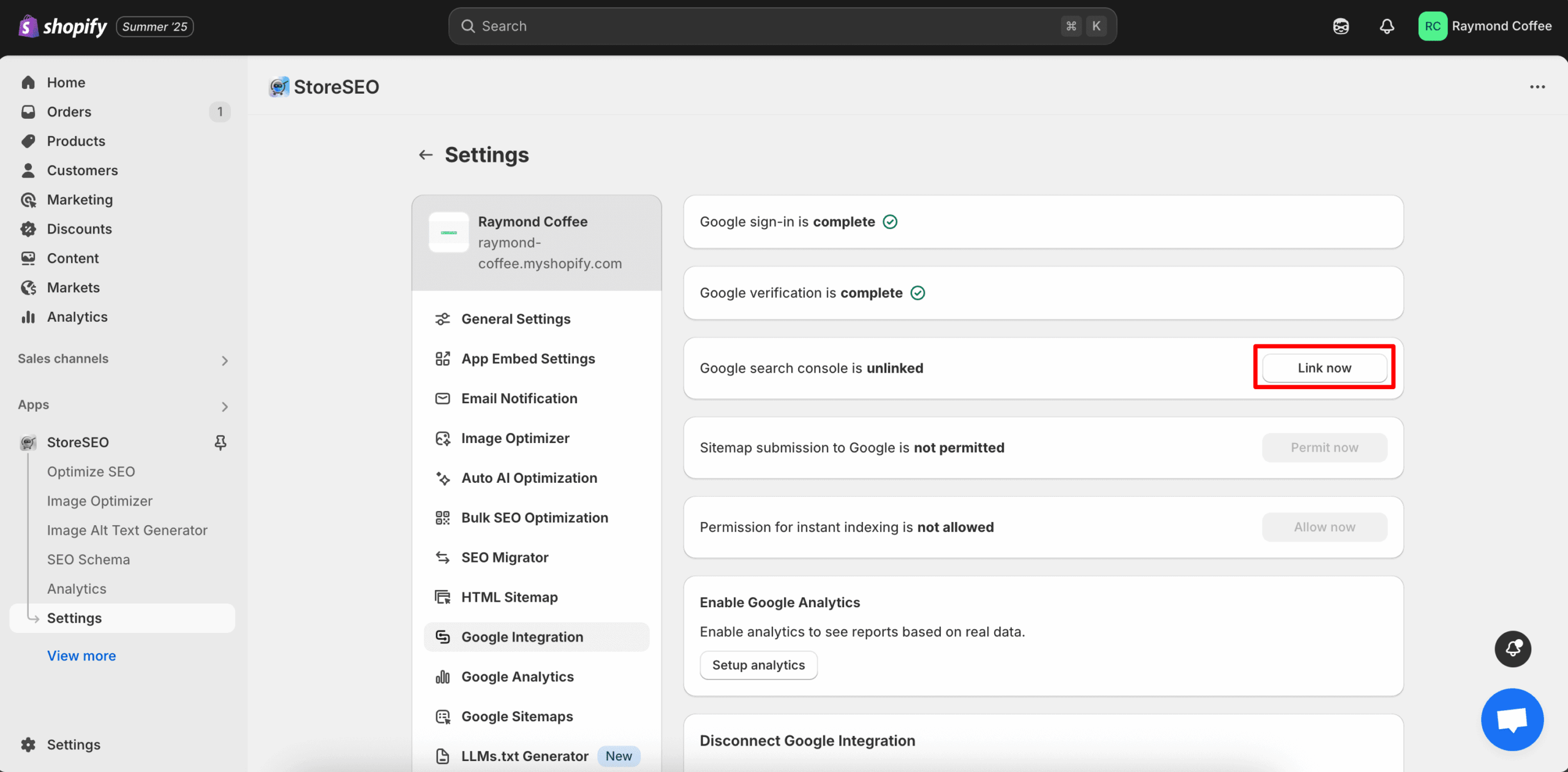
Task: Click the Content icon in sidebar
Action: [x=28, y=259]
